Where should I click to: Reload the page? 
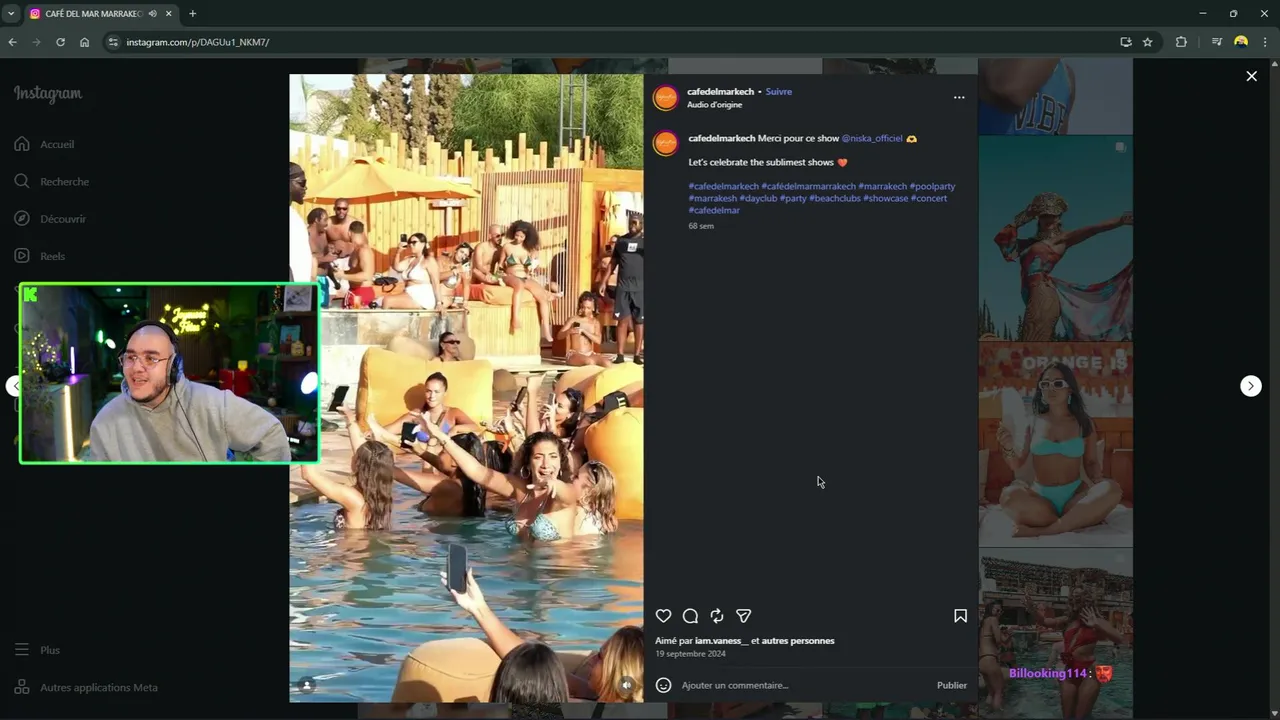60,42
